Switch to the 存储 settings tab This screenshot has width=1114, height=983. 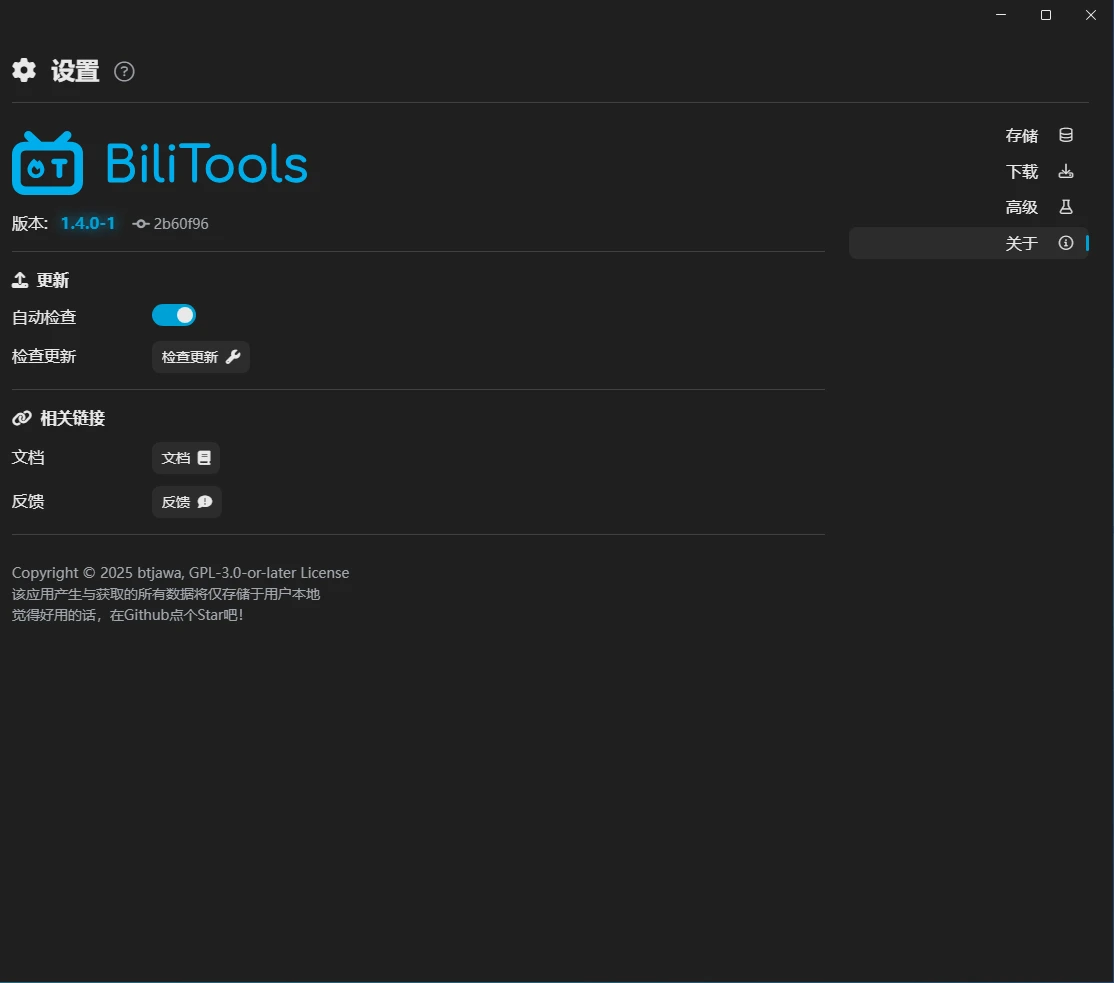(x=1022, y=136)
